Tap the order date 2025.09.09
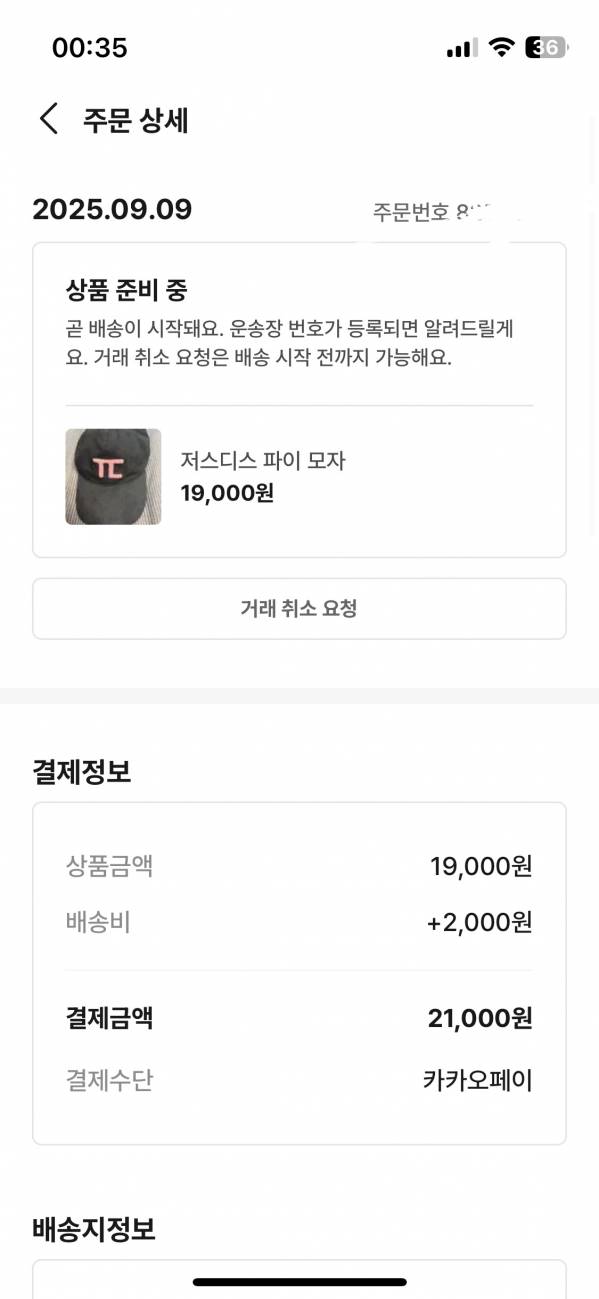599x1299 pixels. 112,210
